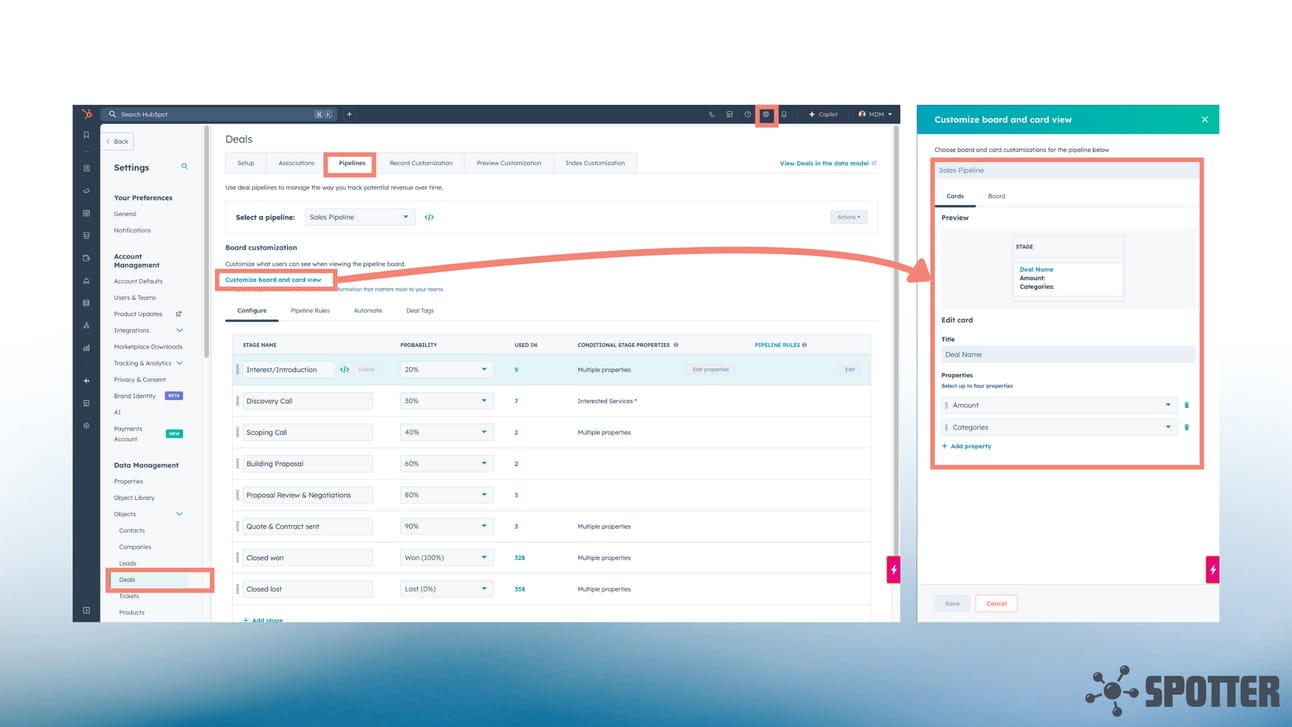Switch to the Index Customization tab
The image size is (1292, 727).
[595, 163]
